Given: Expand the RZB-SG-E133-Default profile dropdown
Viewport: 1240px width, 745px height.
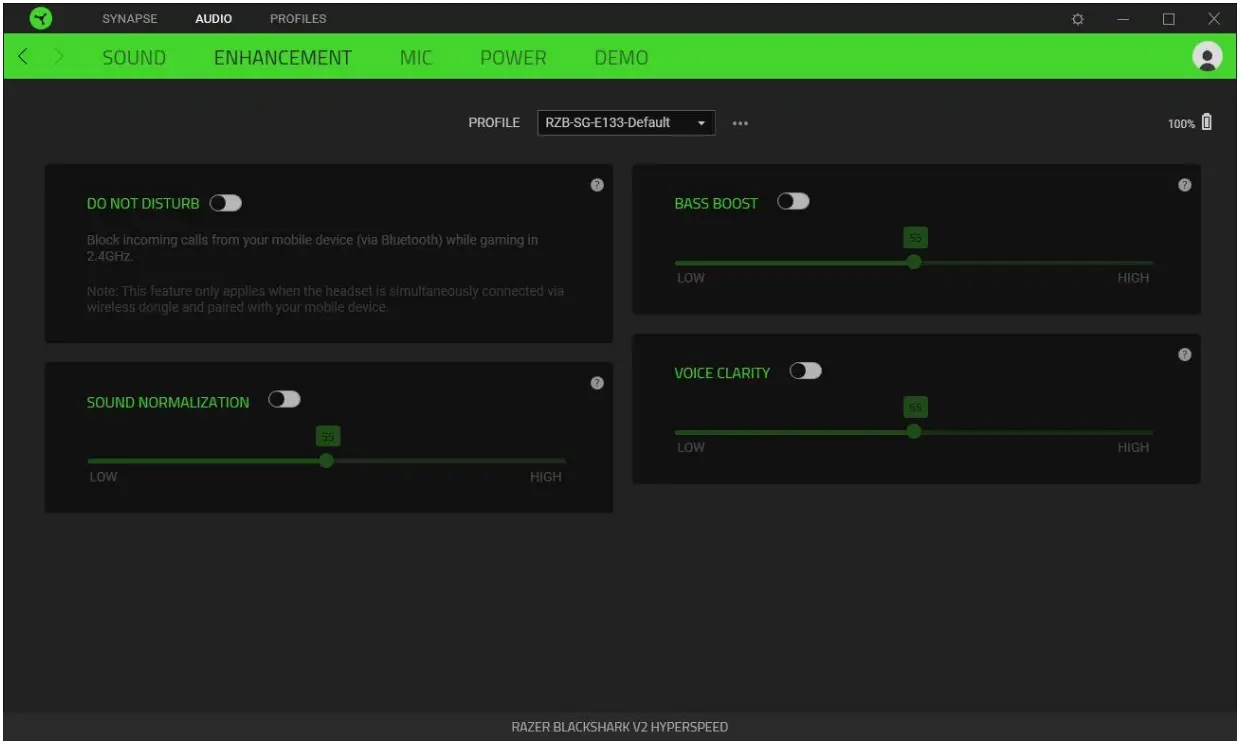Looking at the screenshot, I should (626, 122).
